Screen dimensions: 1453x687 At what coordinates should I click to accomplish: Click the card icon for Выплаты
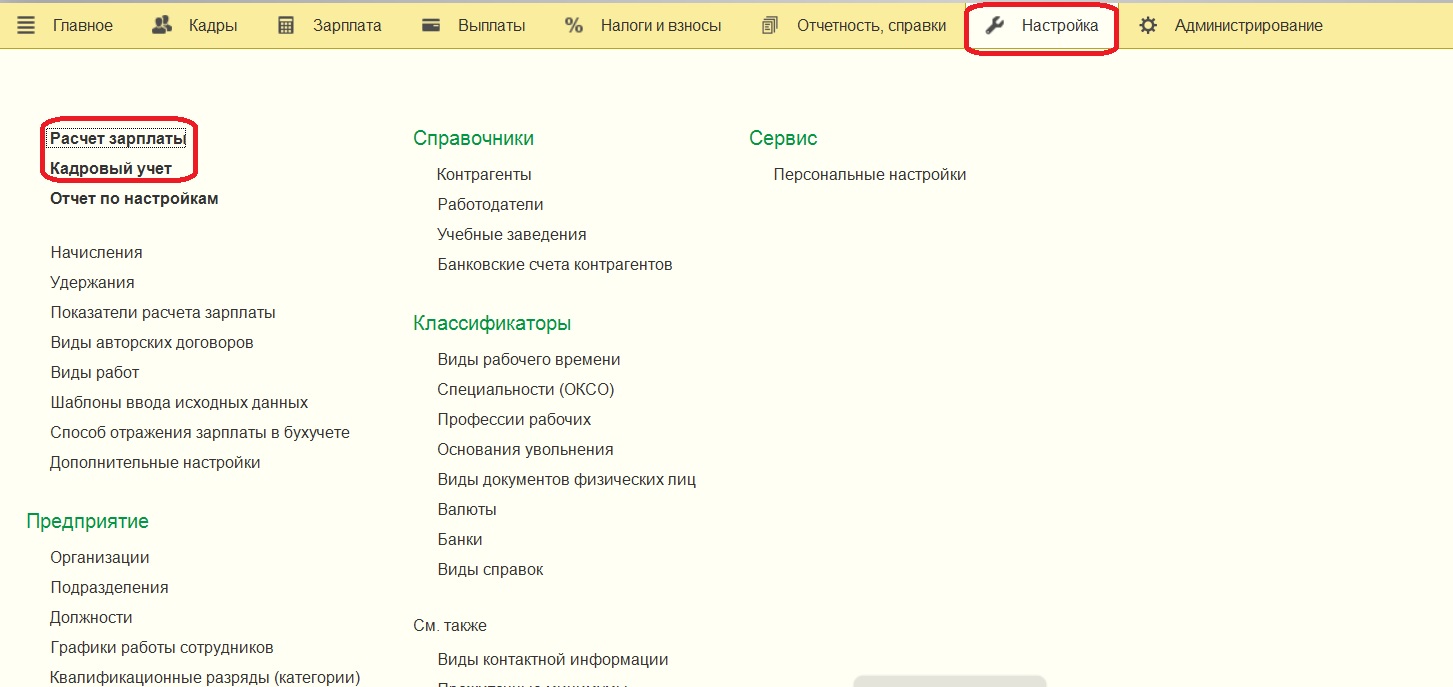tap(431, 26)
